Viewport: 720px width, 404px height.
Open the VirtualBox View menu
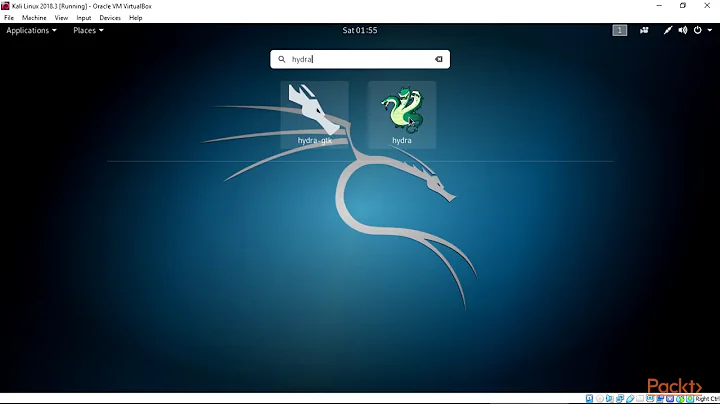[x=61, y=18]
